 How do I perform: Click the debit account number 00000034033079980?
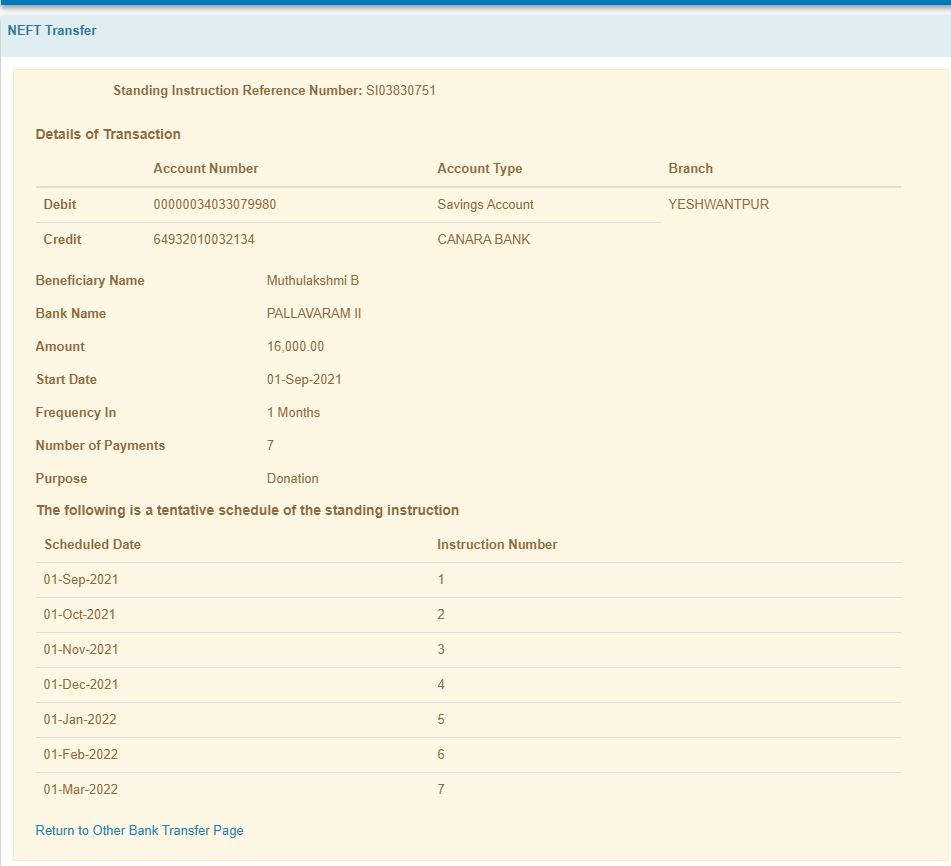coord(214,205)
